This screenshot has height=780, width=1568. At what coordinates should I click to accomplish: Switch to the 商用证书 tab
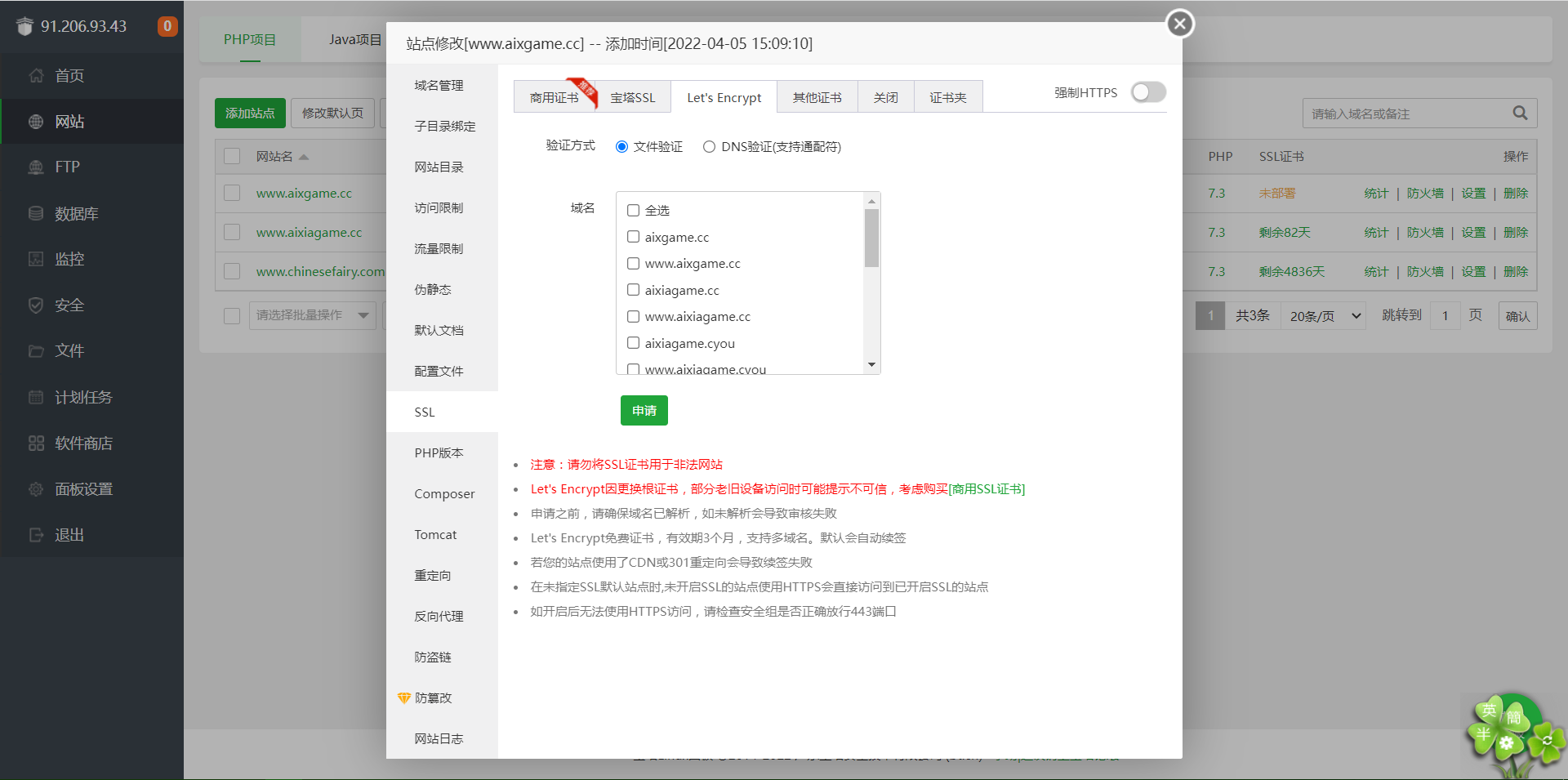pyautogui.click(x=554, y=97)
